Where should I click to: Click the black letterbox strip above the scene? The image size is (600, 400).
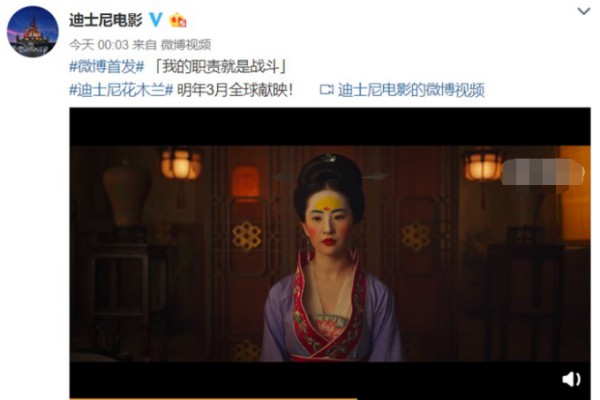(330, 127)
